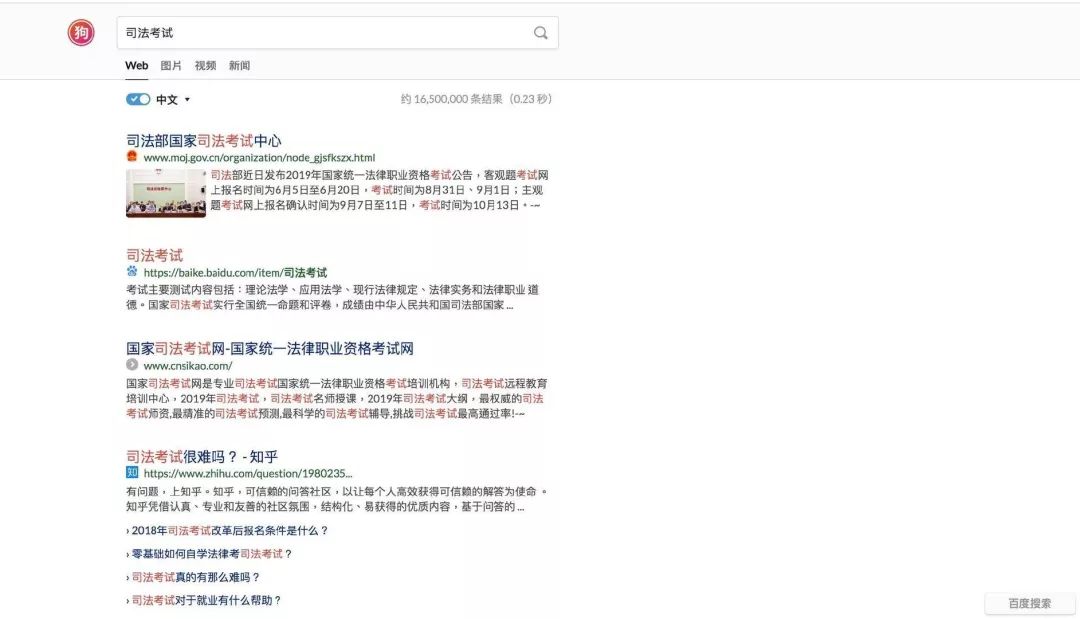
Task: Click the red dog logo icon
Action: click(81, 32)
